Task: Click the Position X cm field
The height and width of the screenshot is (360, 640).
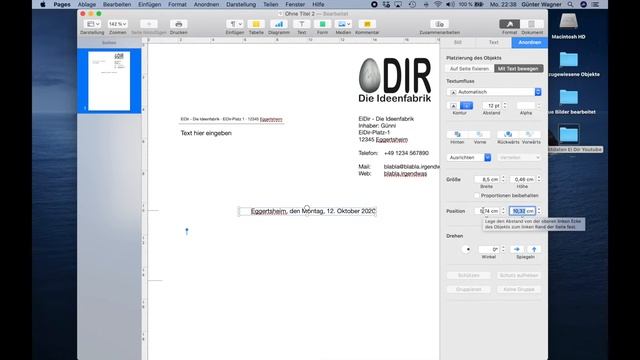Action: 487,211
